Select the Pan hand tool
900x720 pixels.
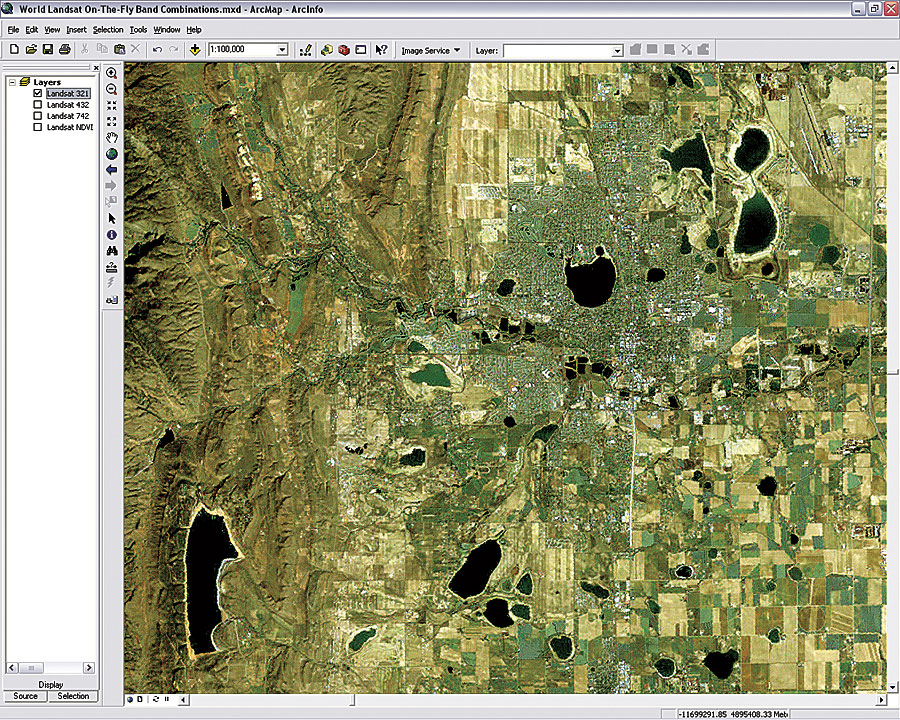point(112,137)
